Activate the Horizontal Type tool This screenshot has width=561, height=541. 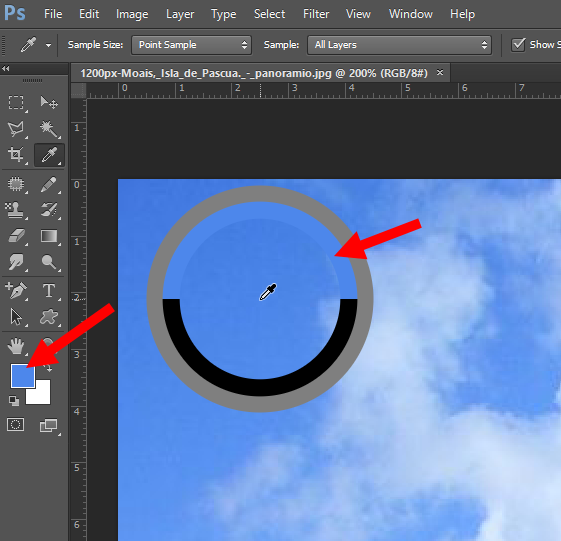tap(49, 291)
